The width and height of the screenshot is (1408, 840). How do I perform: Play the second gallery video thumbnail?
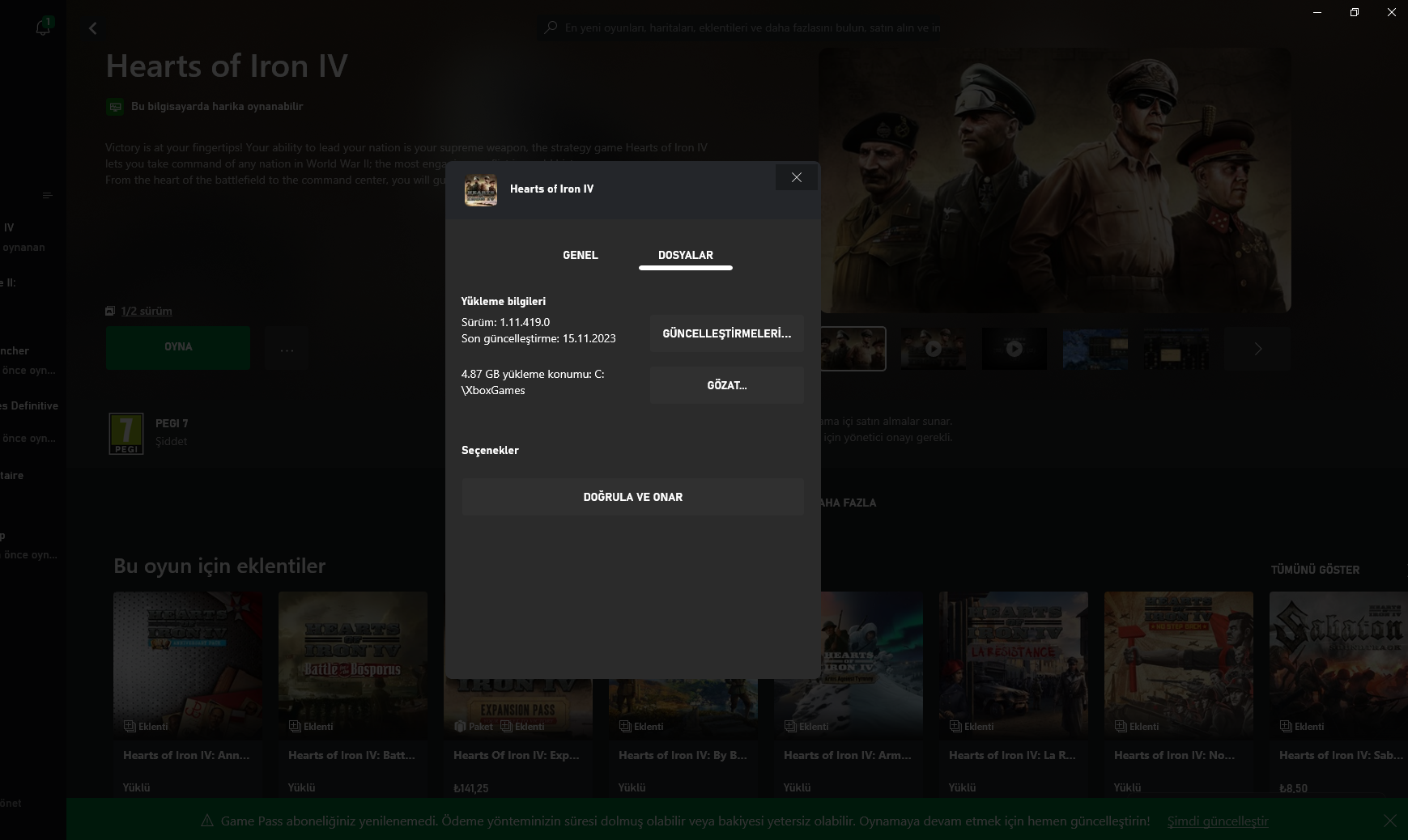[934, 349]
